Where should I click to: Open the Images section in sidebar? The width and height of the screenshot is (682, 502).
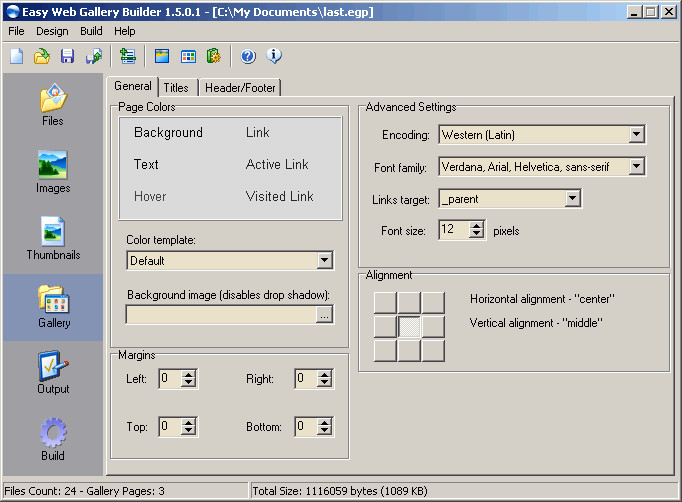pos(53,172)
